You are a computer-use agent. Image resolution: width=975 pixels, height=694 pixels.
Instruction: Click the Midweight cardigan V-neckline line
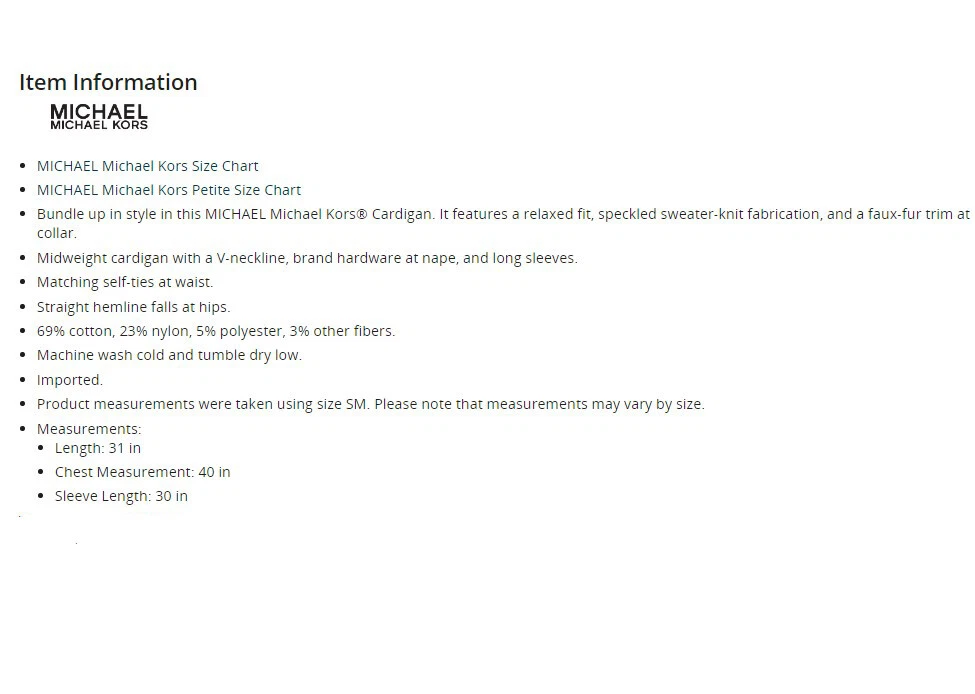307,258
